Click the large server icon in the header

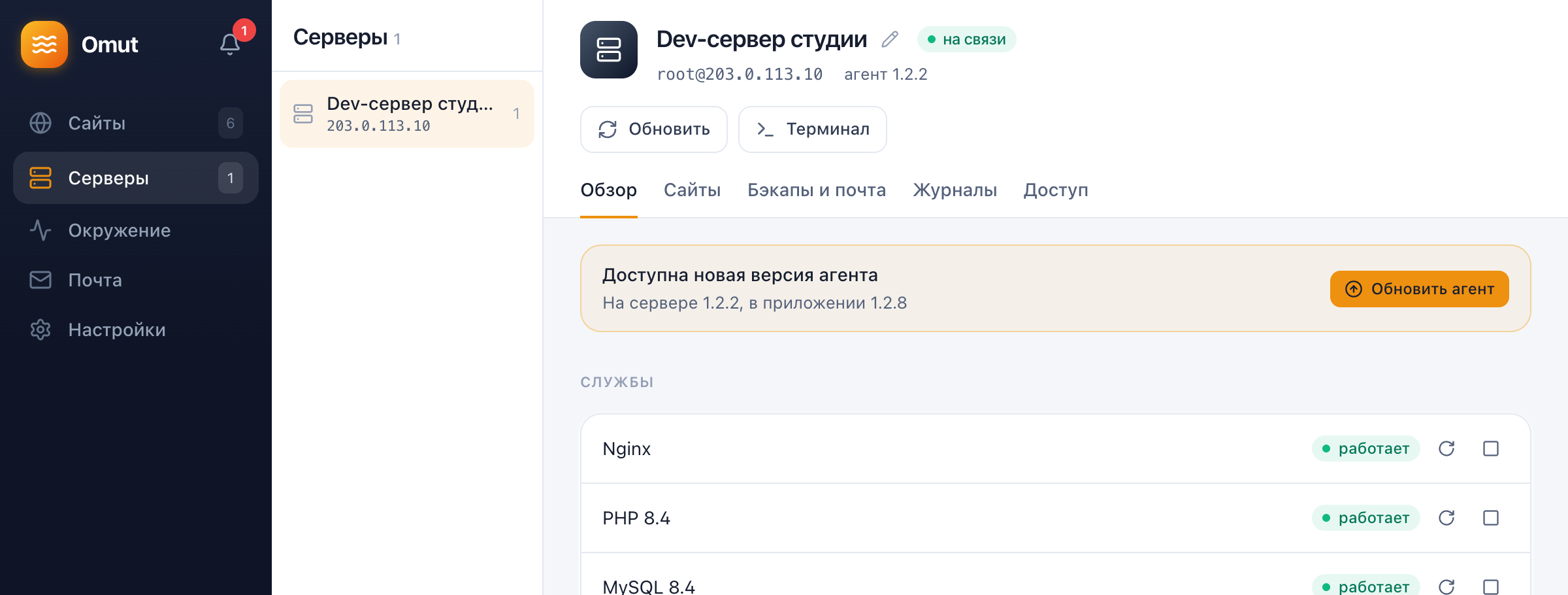pyautogui.click(x=609, y=50)
